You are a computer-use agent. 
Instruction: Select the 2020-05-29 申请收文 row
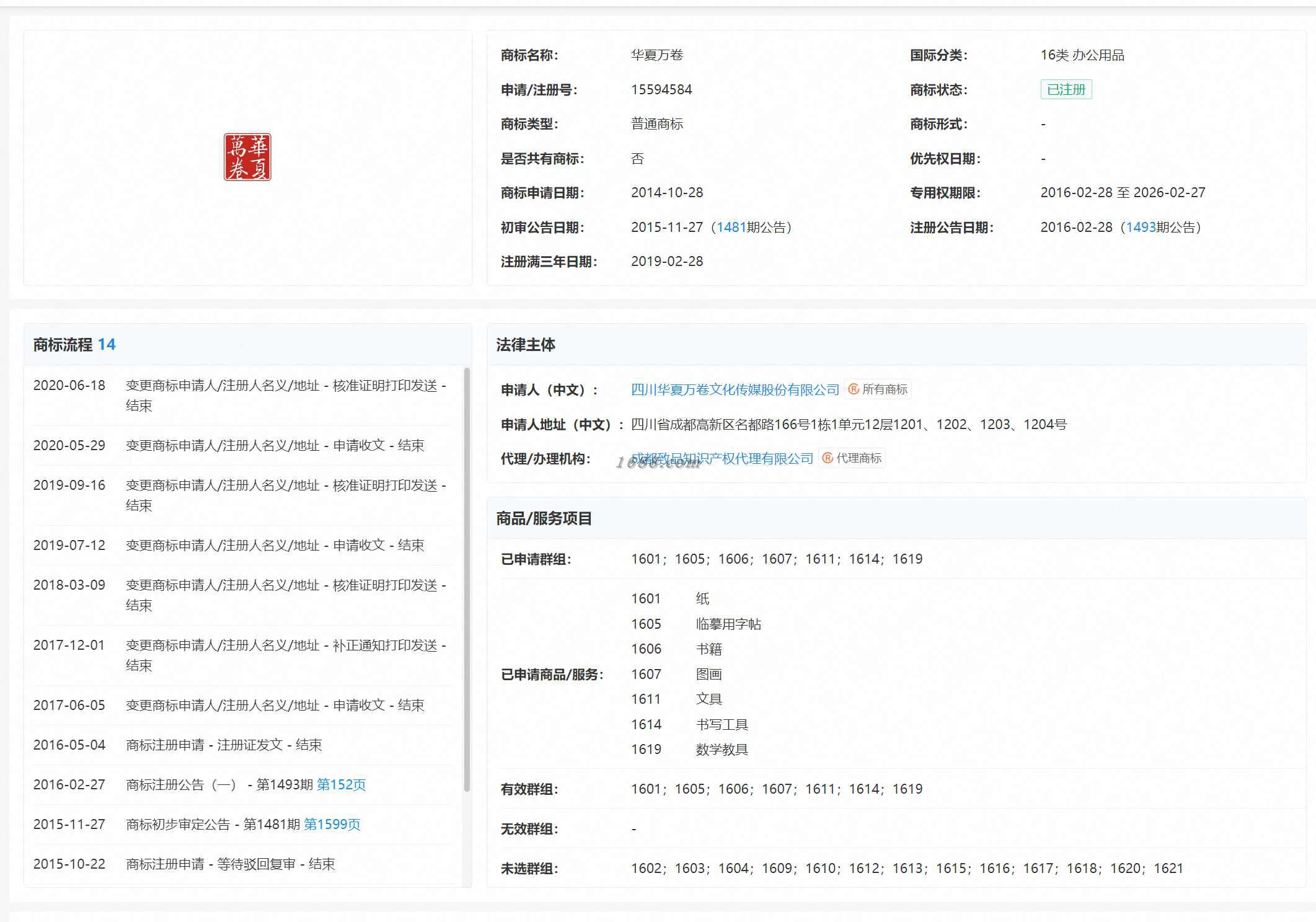coord(243,445)
